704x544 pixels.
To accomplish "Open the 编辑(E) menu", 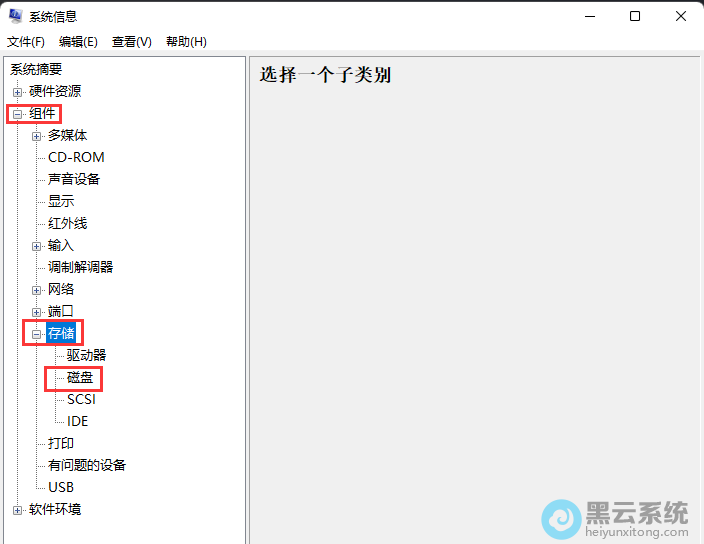I will (78, 41).
